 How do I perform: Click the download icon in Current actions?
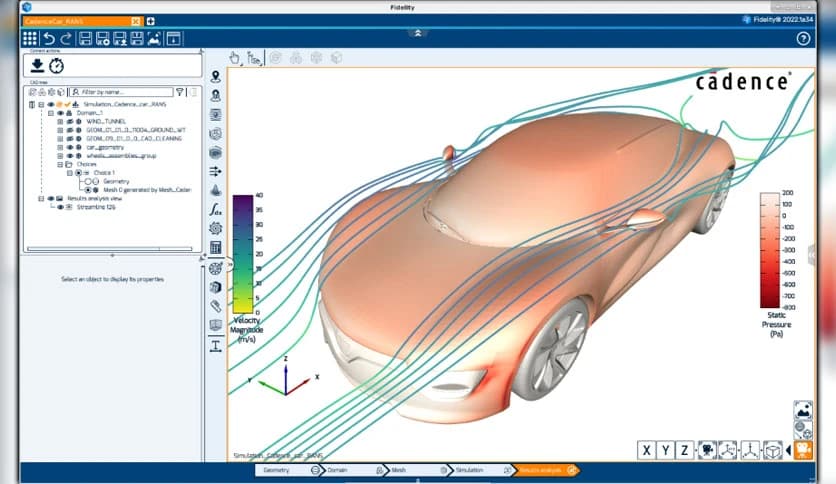click(x=37, y=66)
